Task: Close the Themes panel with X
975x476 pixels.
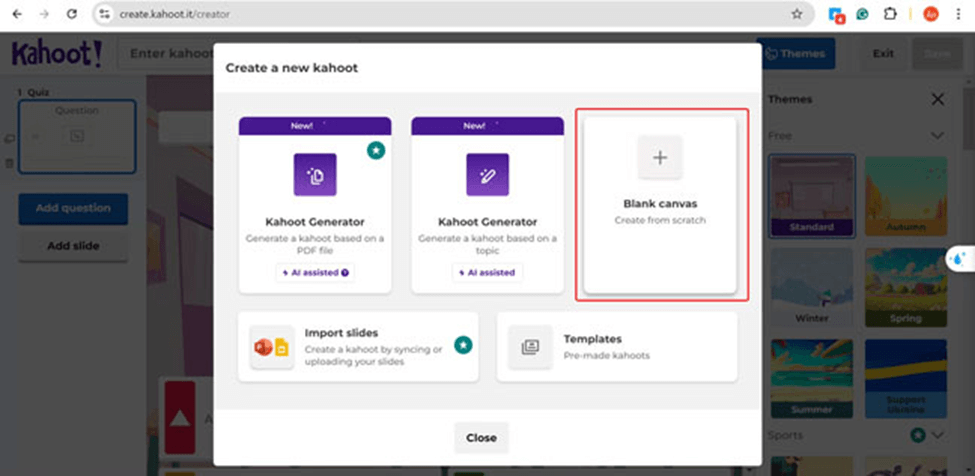Action: click(x=938, y=99)
